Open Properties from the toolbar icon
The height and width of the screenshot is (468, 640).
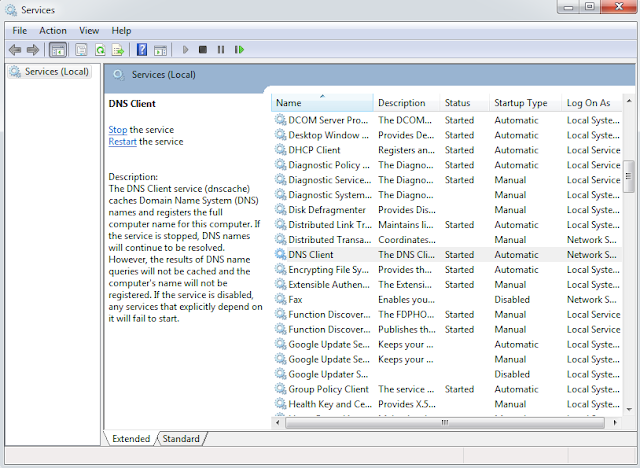(81, 50)
